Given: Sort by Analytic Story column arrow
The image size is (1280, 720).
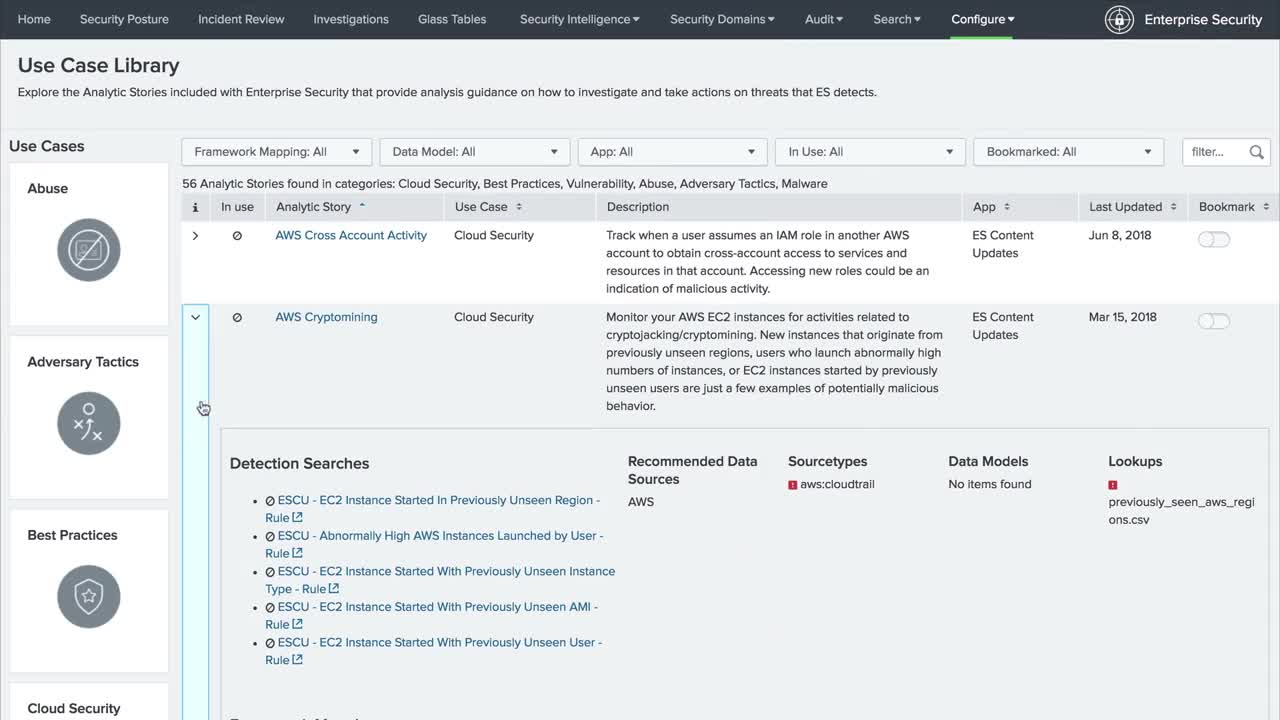Looking at the screenshot, I should pyautogui.click(x=362, y=206).
